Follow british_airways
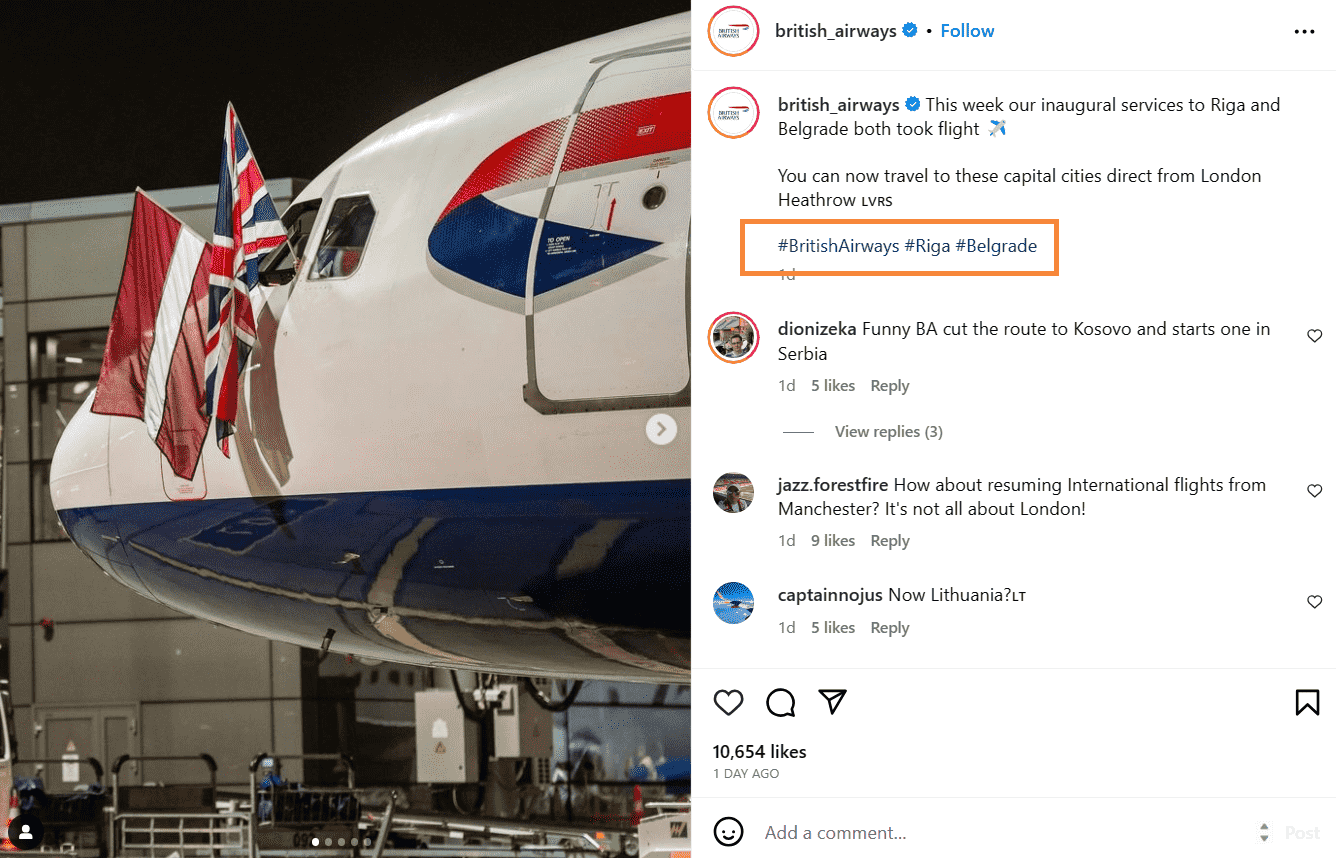Image resolution: width=1336 pixels, height=858 pixels. (966, 30)
